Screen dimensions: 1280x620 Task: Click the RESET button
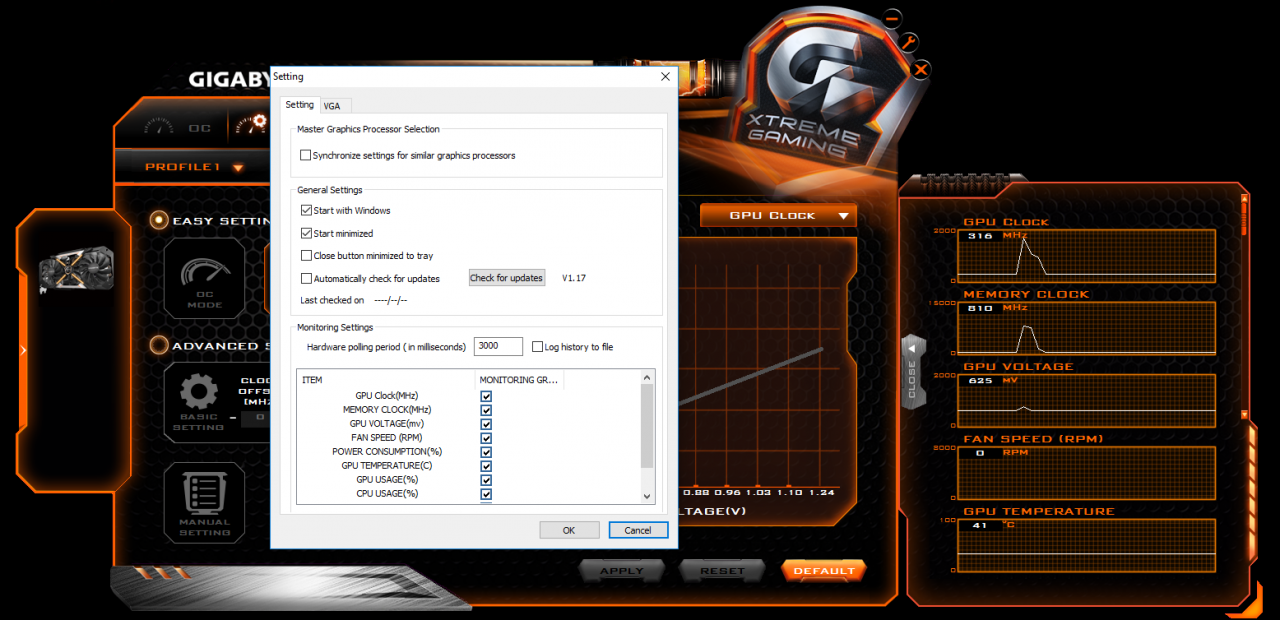[x=722, y=571]
